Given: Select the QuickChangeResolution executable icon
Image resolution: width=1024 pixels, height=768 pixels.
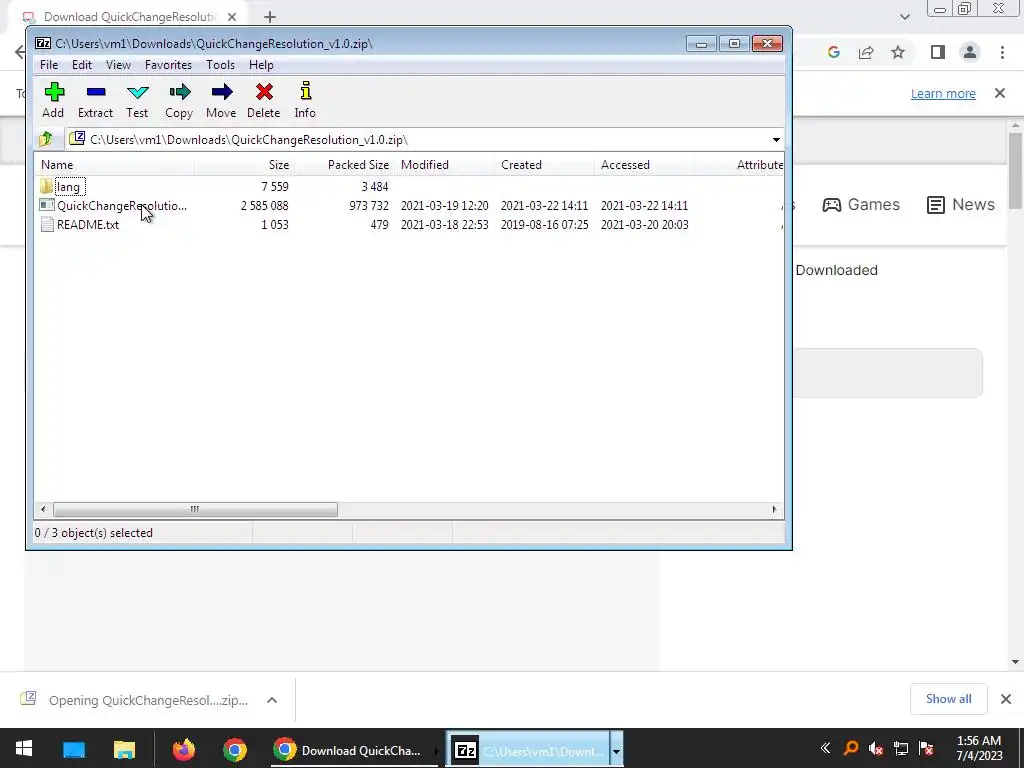Looking at the screenshot, I should pyautogui.click(x=47, y=206).
